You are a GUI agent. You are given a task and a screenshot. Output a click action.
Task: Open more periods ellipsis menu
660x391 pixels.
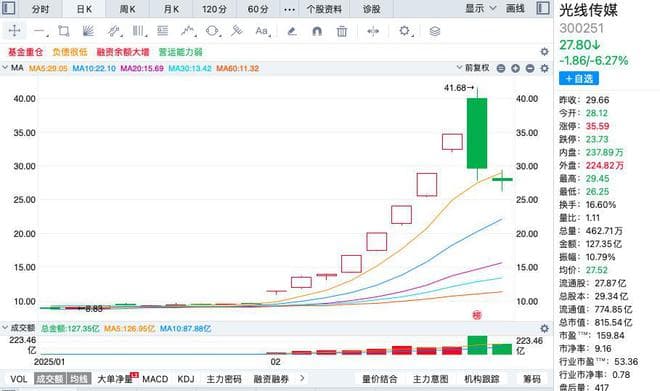coord(290,9)
